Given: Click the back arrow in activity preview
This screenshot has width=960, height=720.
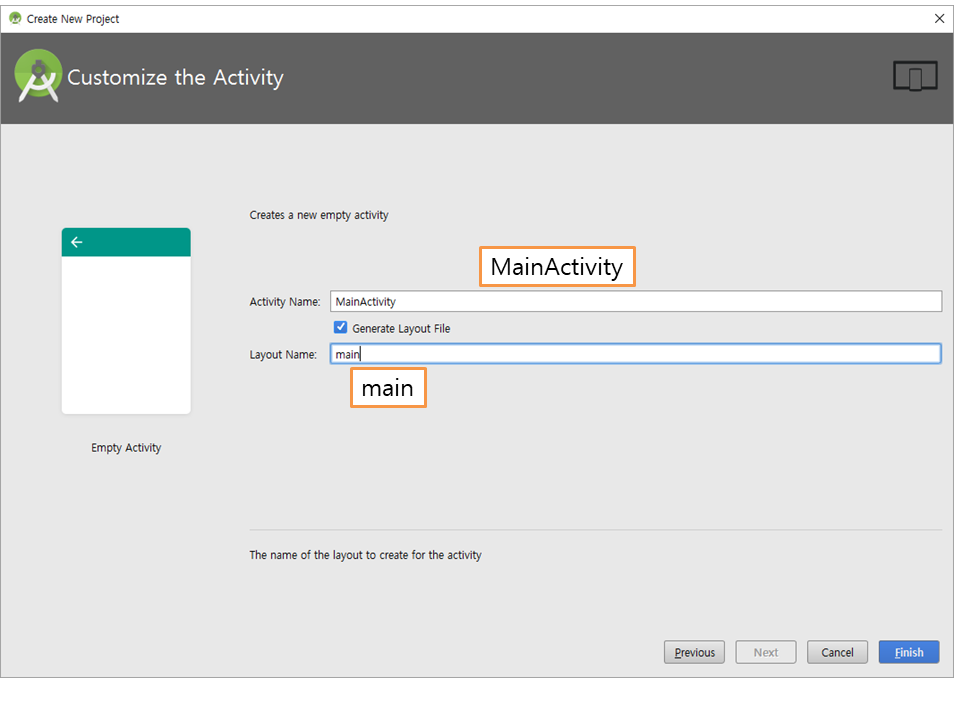Looking at the screenshot, I should click(x=77, y=242).
